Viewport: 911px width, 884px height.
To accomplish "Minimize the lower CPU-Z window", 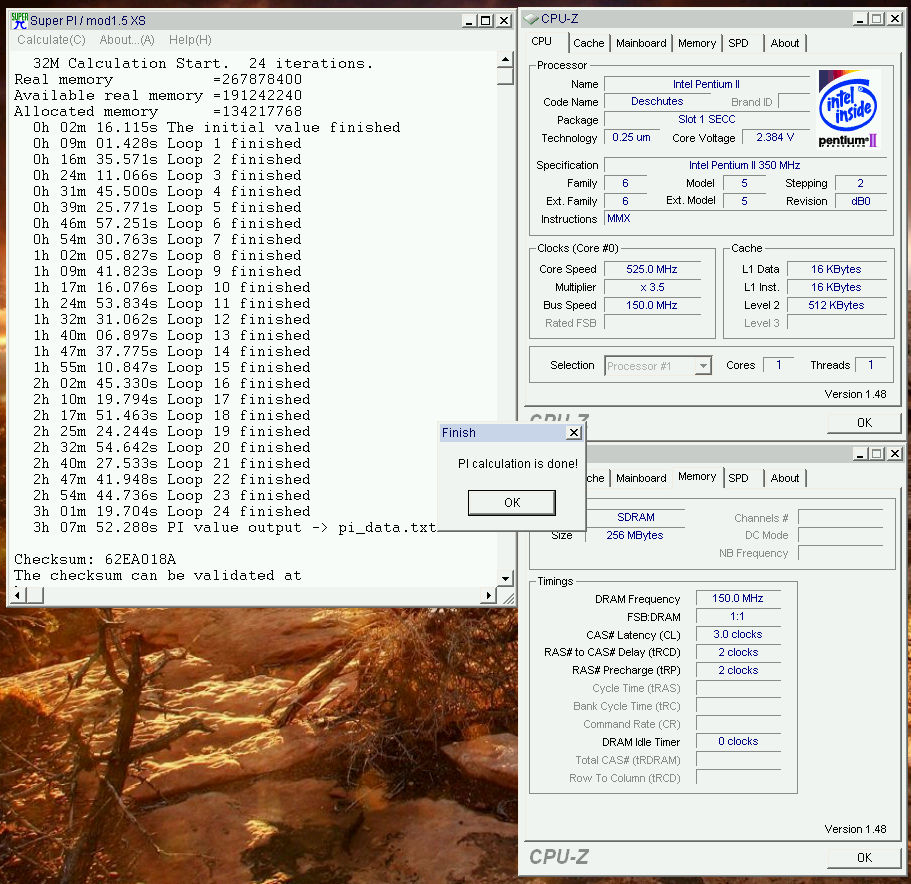I will 860,454.
